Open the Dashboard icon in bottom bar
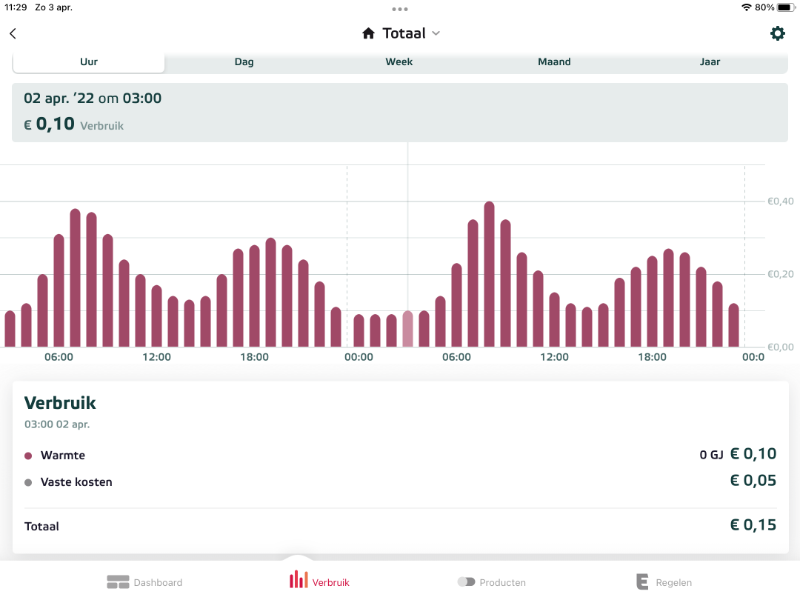 [x=119, y=582]
